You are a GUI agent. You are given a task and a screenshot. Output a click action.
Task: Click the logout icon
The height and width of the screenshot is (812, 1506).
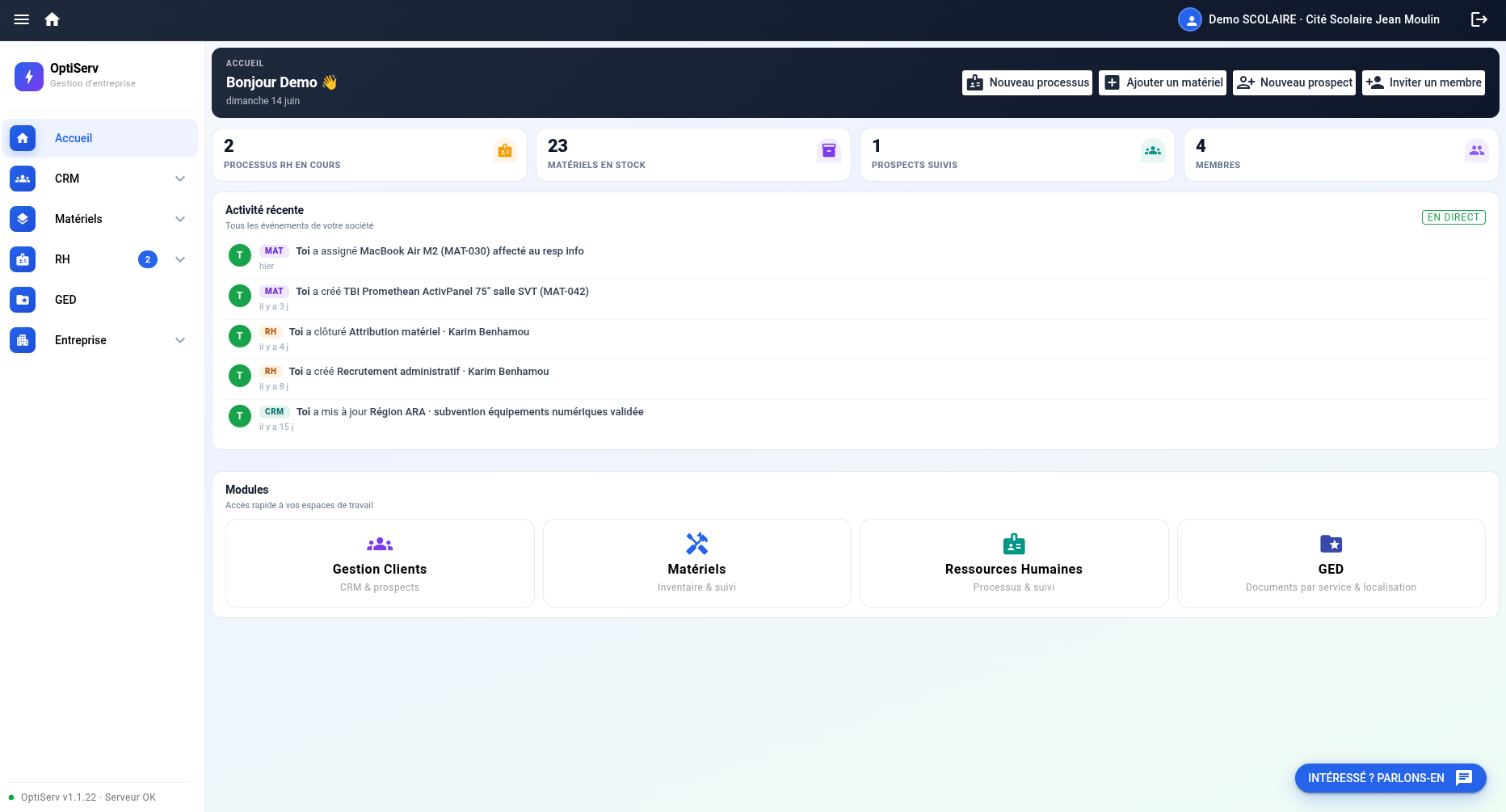point(1479,19)
